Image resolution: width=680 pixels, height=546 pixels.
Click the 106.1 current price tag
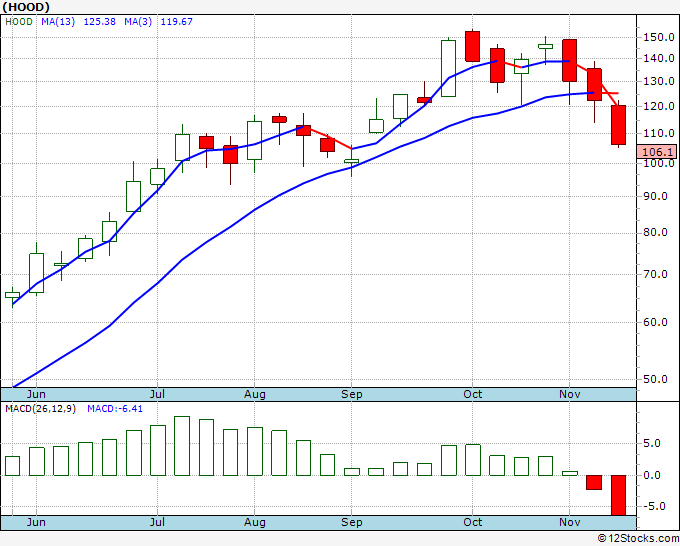(x=657, y=152)
